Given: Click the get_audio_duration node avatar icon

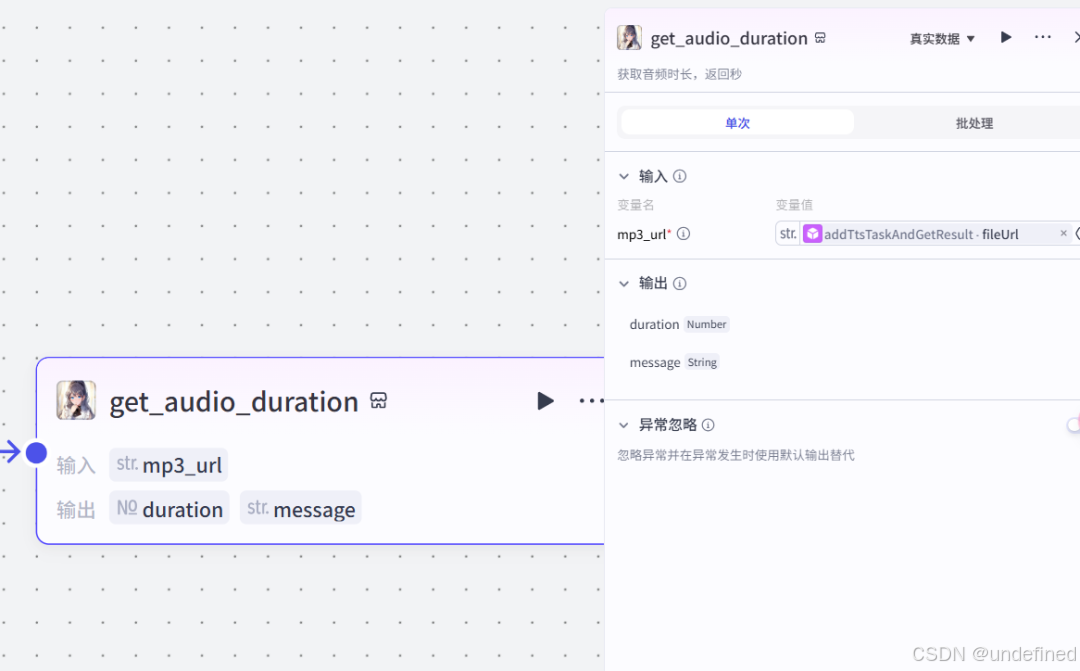Looking at the screenshot, I should point(629,37).
